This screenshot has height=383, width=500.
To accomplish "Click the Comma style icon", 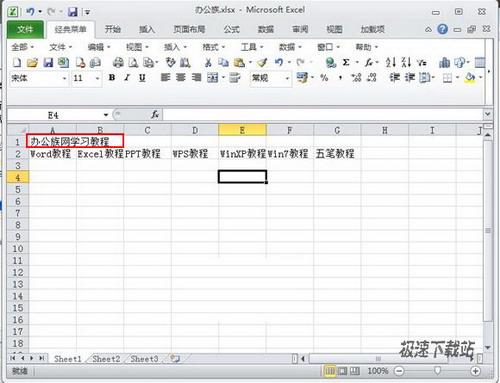I will pos(340,78).
